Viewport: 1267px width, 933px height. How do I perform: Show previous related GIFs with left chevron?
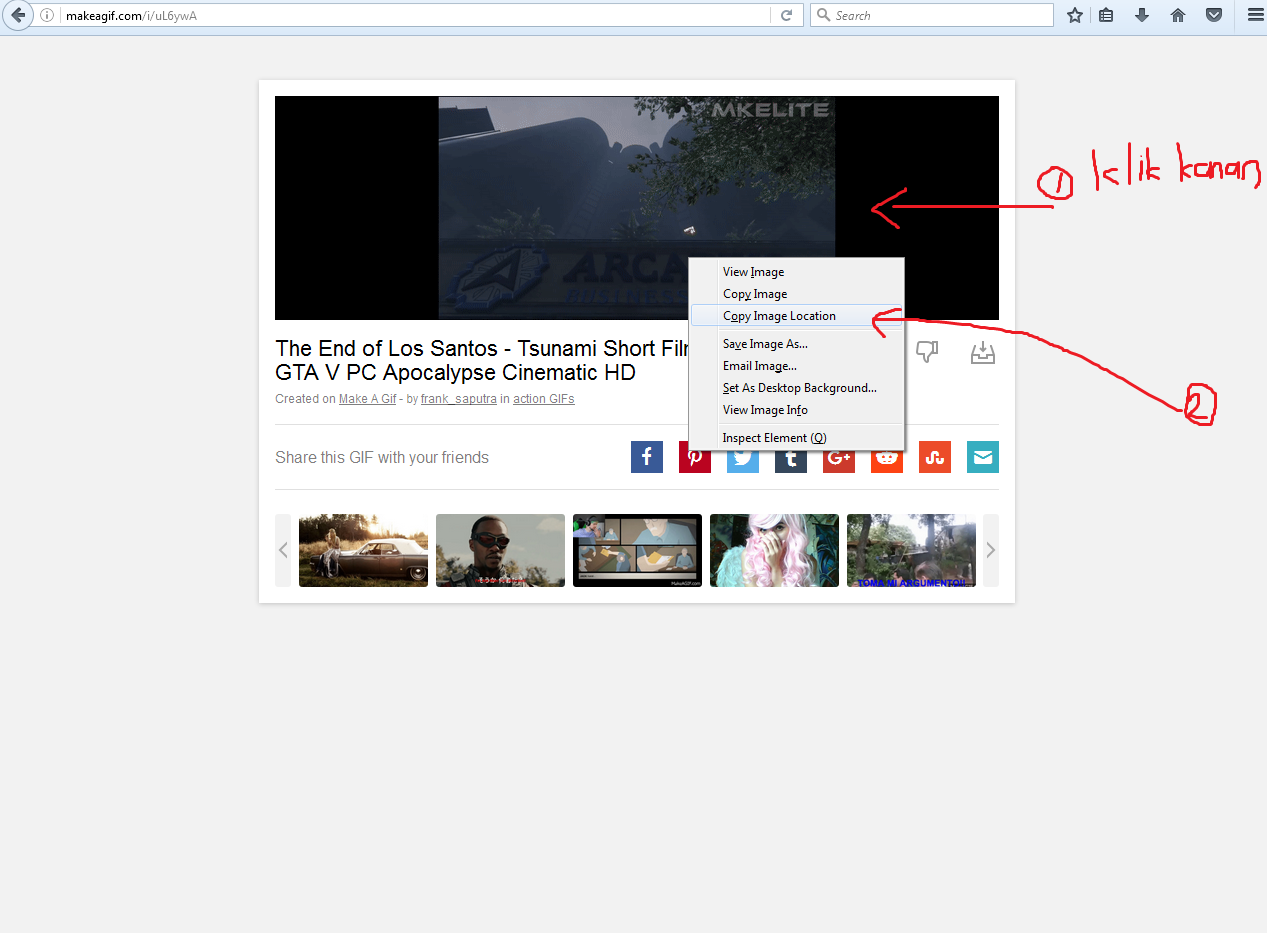click(x=283, y=550)
